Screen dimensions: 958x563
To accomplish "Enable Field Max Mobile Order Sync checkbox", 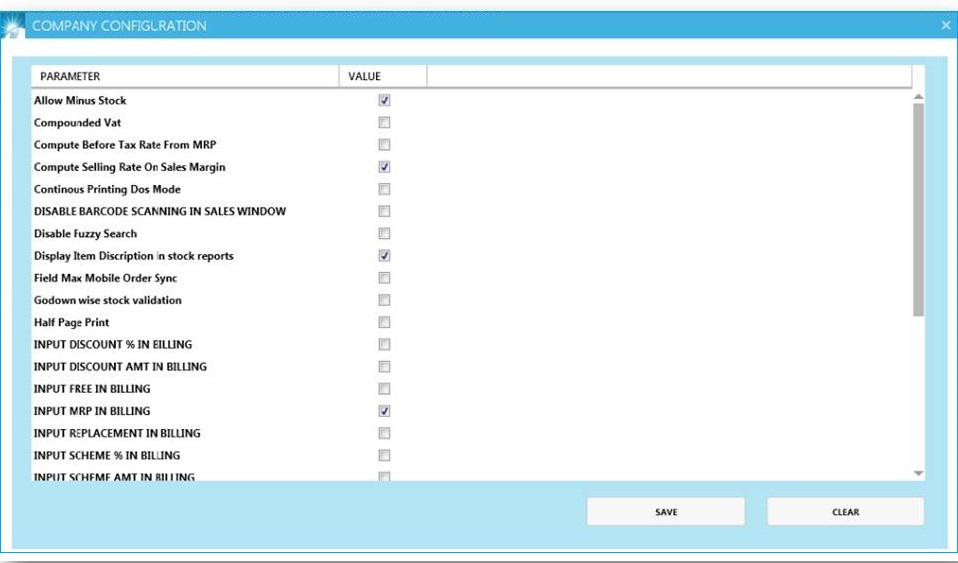I will point(384,278).
